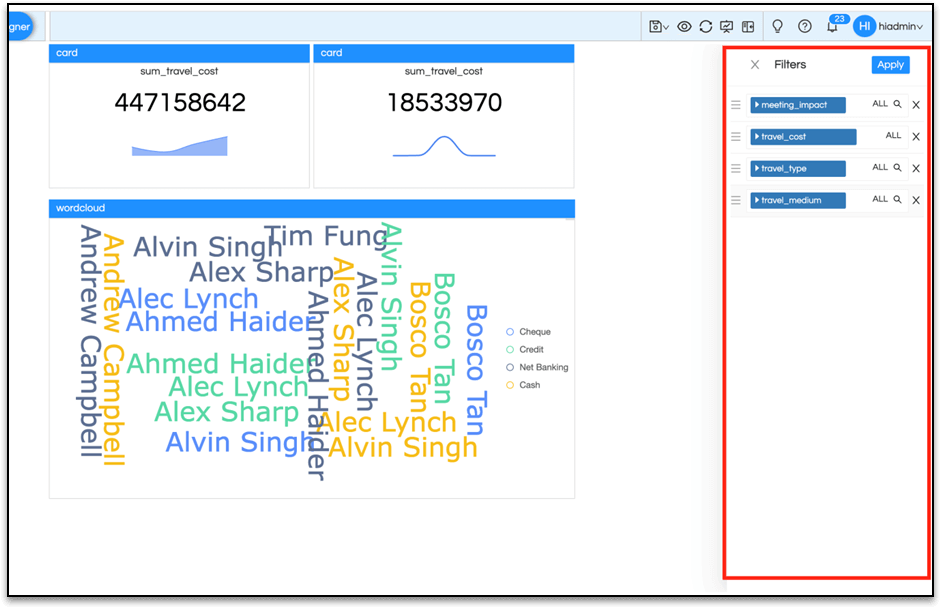Viewport: 944px width, 608px height.
Task: Expand the travel_cost filter
Action: 803,137
